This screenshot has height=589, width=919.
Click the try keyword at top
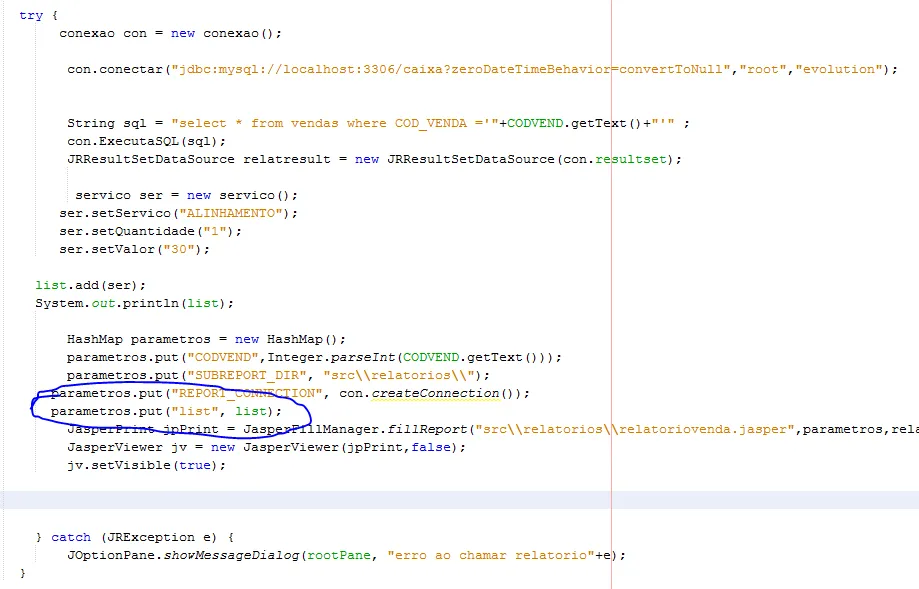click(x=31, y=15)
